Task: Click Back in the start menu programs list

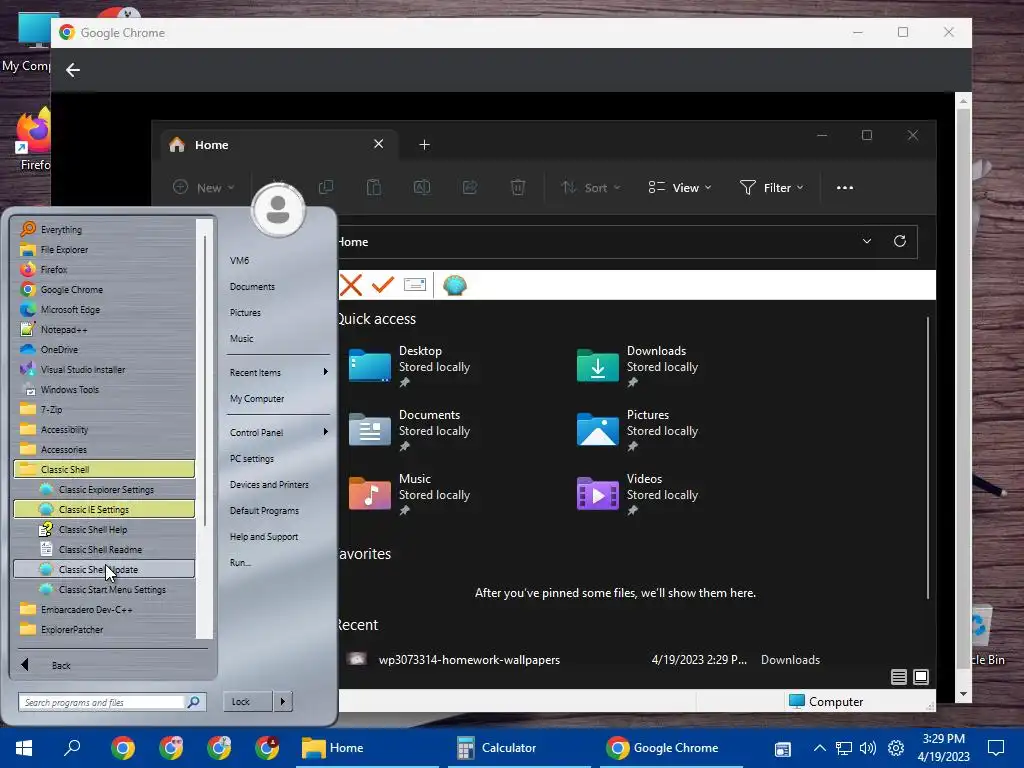Action: [61, 665]
